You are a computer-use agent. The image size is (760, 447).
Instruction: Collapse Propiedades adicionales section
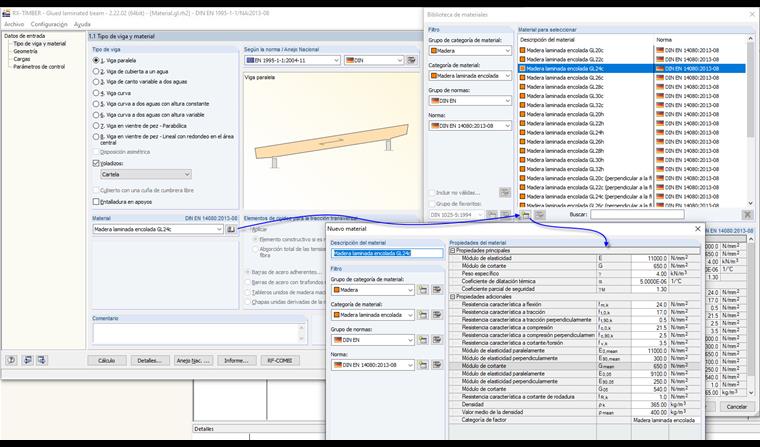pyautogui.click(x=453, y=297)
